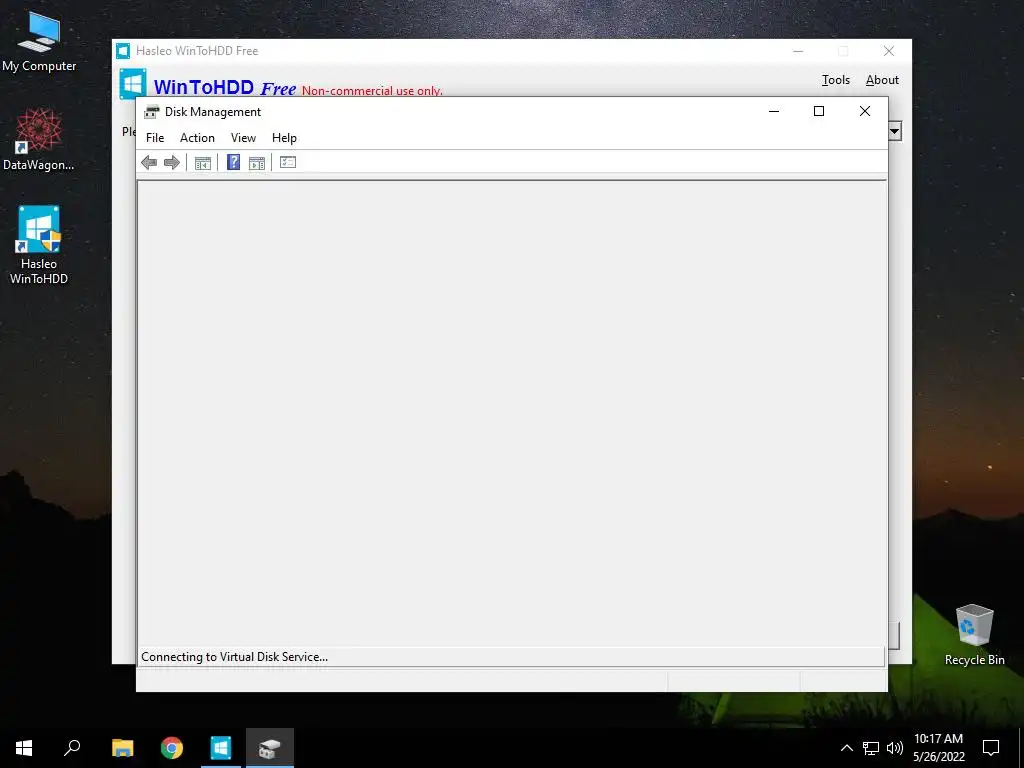1024x768 pixels.
Task: Click the Back arrow in Disk Management toolbar
Action: click(149, 163)
